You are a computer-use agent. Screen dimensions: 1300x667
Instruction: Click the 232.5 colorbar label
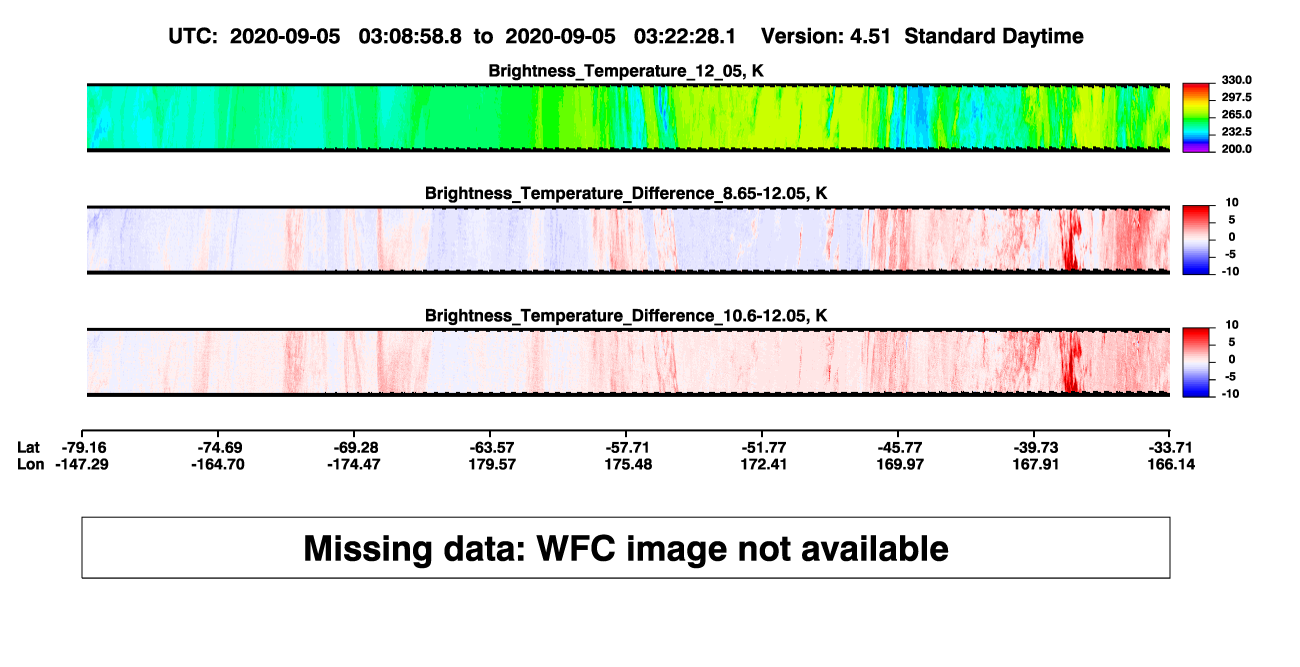(1236, 132)
